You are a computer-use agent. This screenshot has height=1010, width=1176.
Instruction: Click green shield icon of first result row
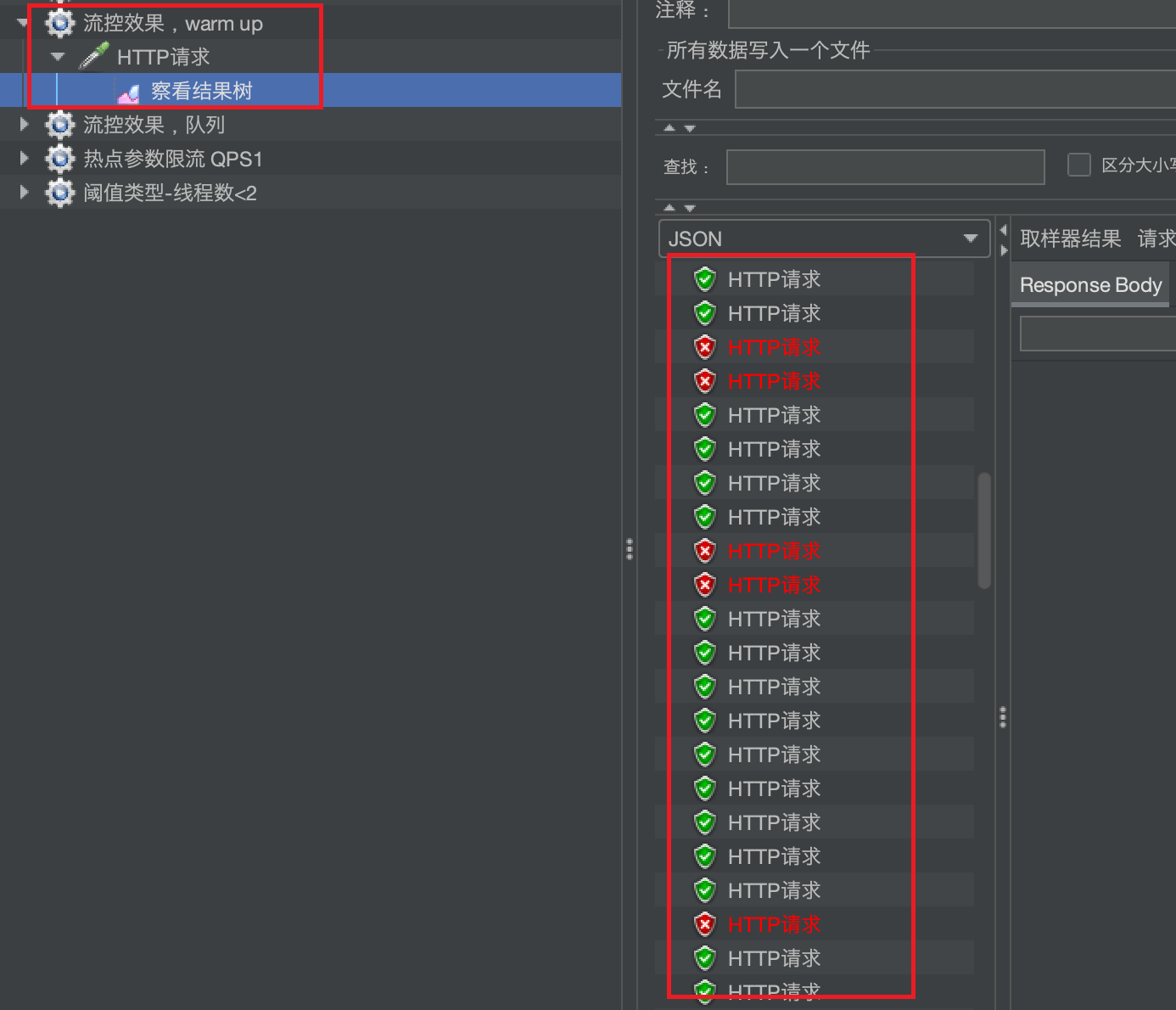(x=705, y=278)
